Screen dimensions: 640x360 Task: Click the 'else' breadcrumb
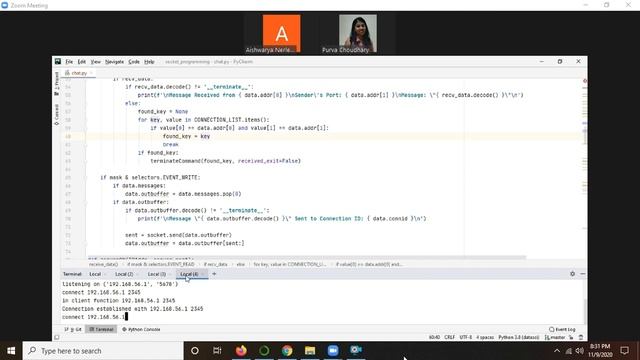(240, 264)
